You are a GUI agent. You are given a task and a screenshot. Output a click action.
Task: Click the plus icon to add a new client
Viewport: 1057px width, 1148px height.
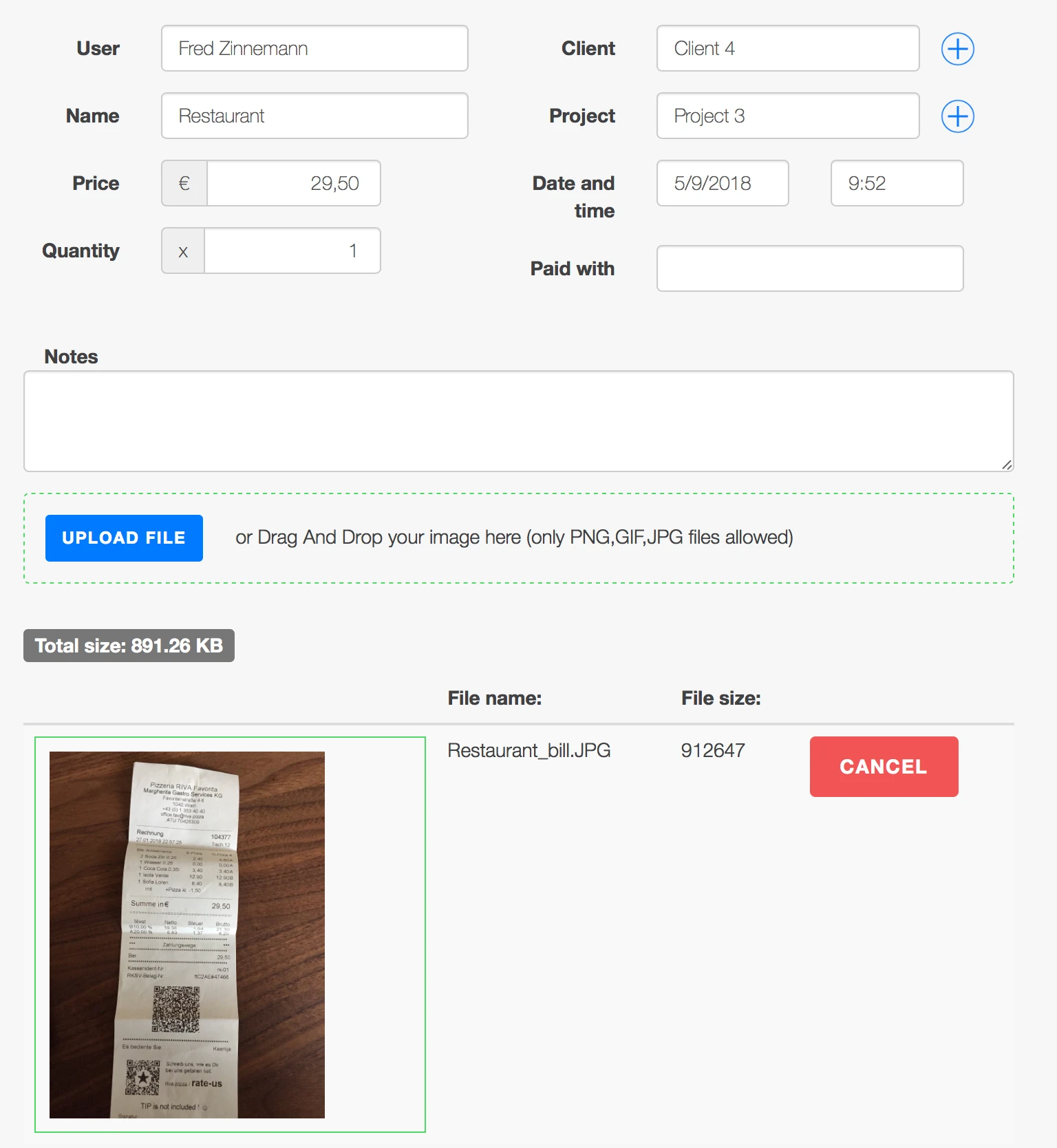point(957,48)
